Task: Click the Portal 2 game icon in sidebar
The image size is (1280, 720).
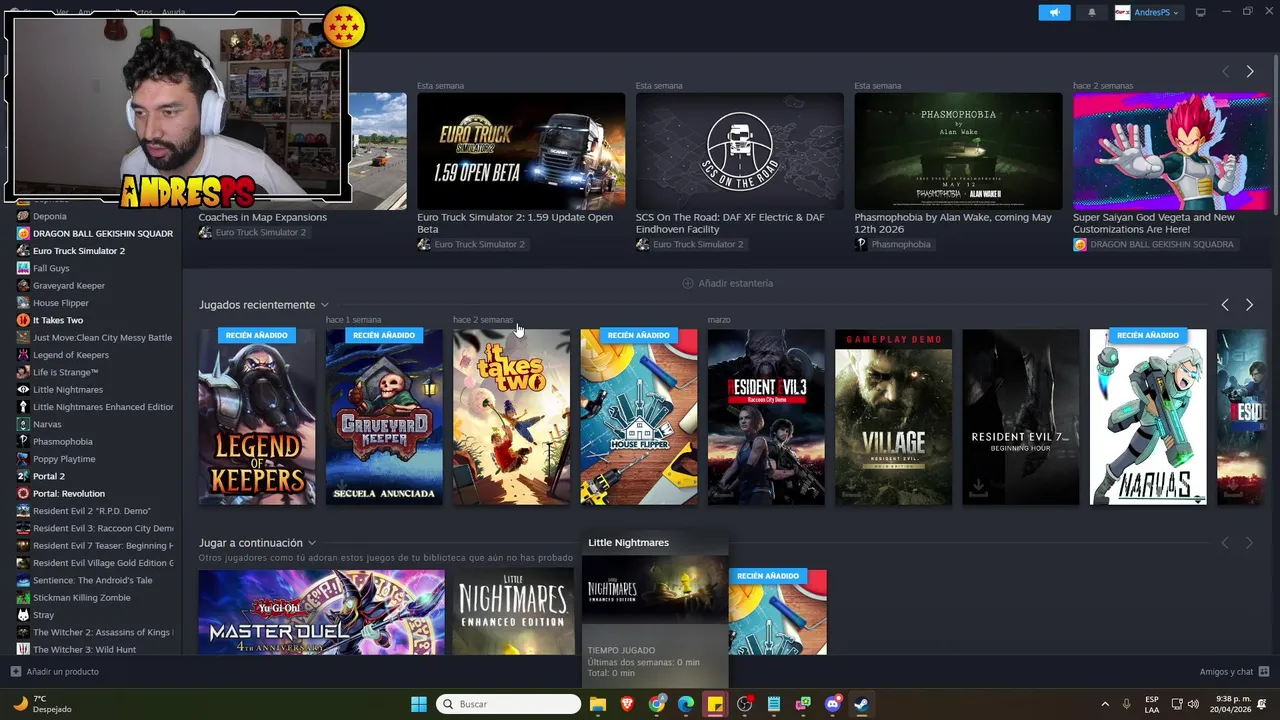Action: click(23, 476)
